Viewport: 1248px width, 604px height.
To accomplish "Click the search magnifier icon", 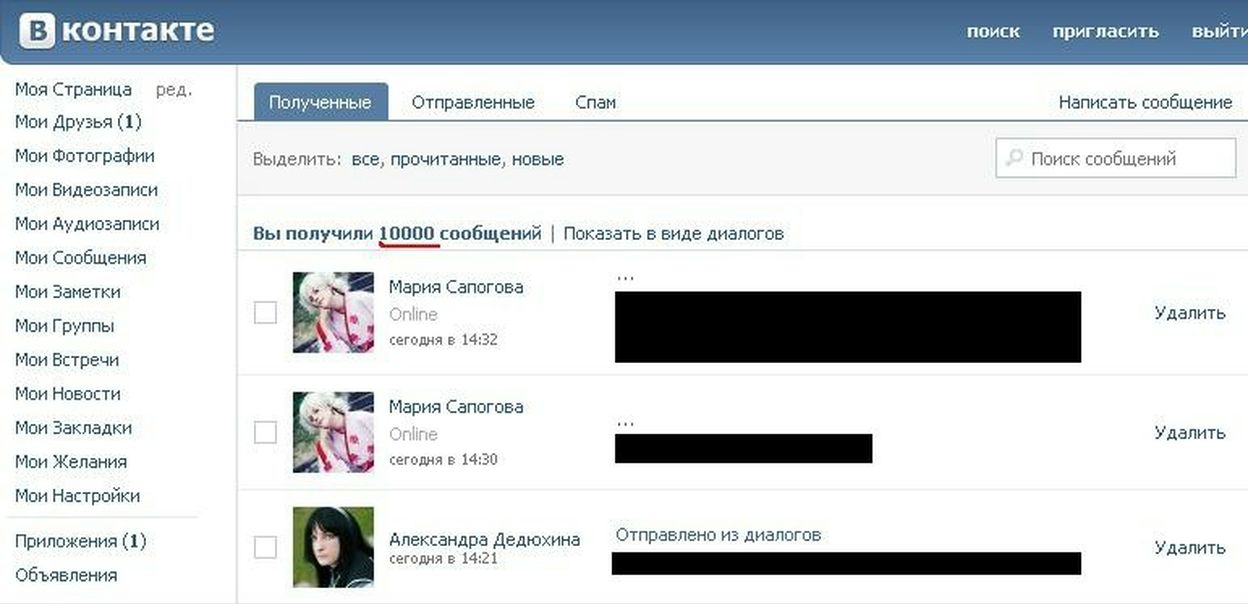I will (x=1014, y=158).
